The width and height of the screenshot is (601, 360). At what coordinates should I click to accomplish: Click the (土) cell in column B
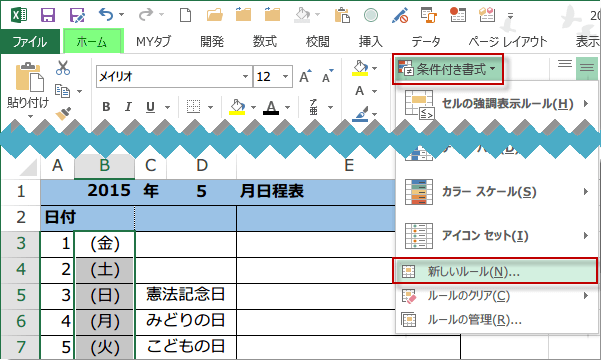tap(105, 270)
